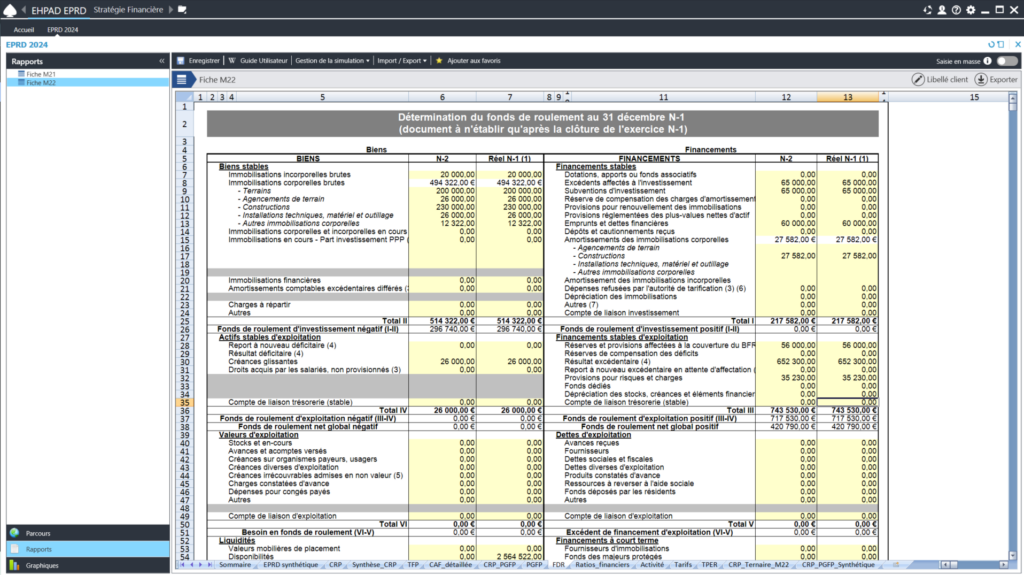The image size is (1024, 575).
Task: Select column header 6
Action: (442, 97)
